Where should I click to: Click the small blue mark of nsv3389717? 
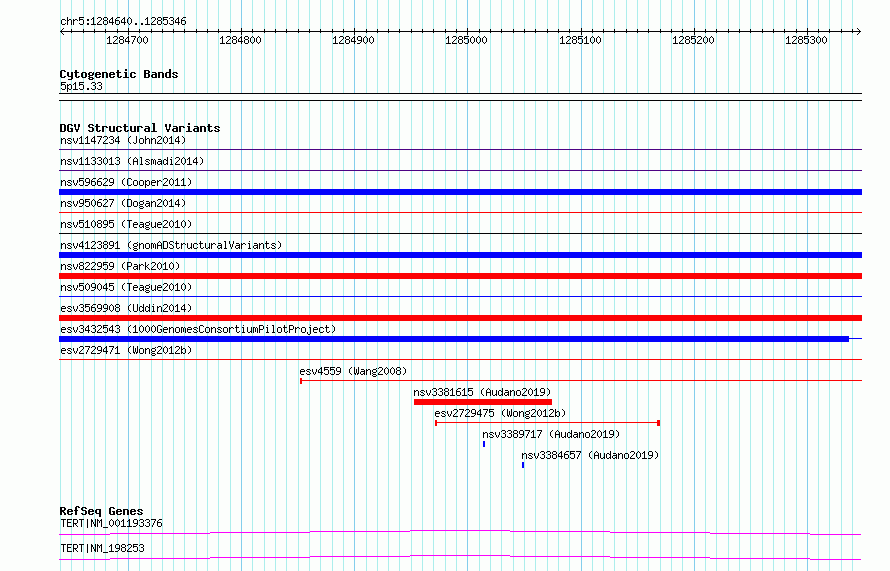click(484, 444)
